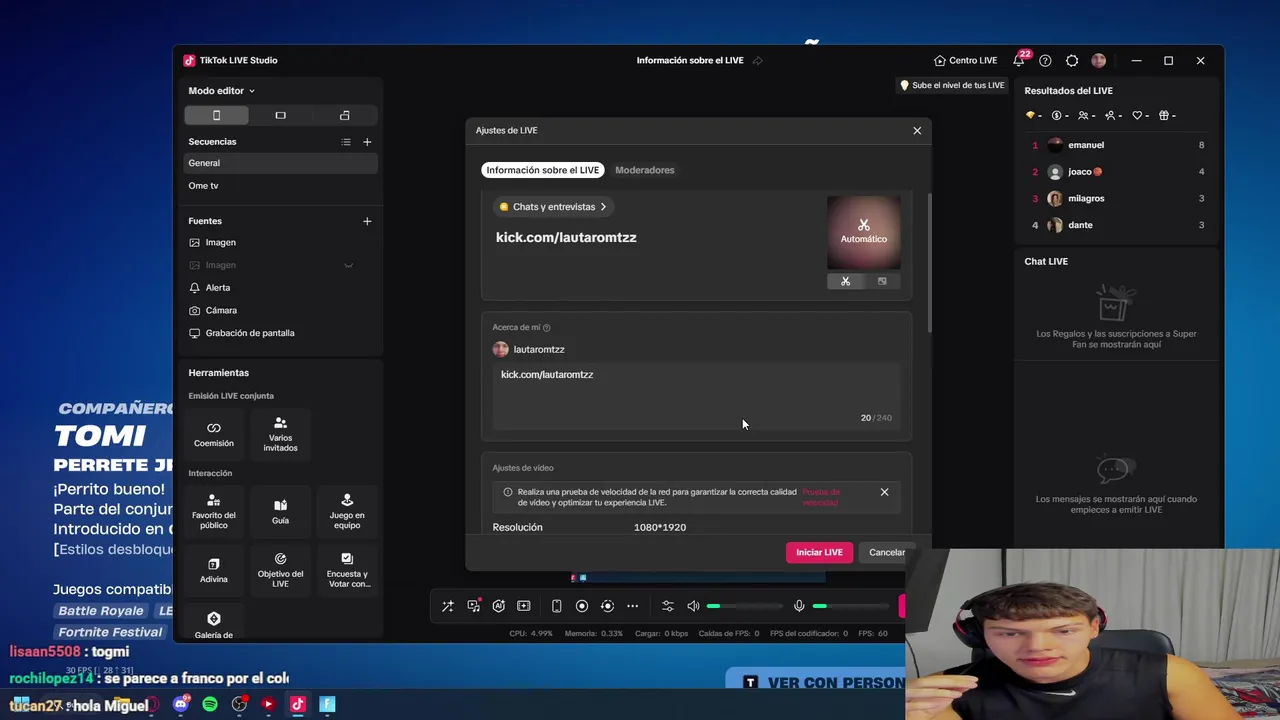Add a new scene in Secuencias
The height and width of the screenshot is (720, 1280).
click(367, 142)
